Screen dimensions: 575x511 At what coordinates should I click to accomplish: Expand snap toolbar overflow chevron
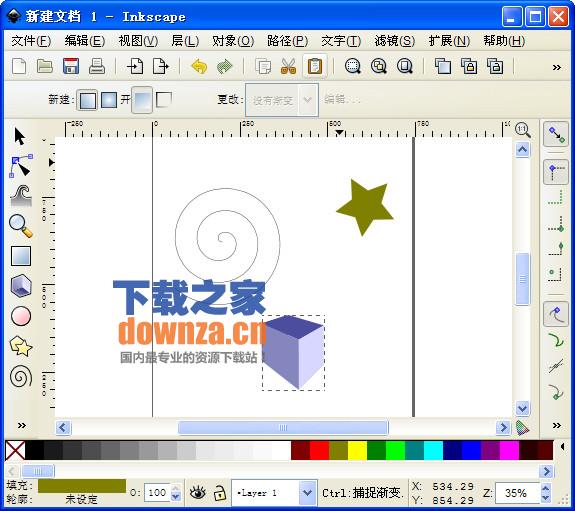557,426
